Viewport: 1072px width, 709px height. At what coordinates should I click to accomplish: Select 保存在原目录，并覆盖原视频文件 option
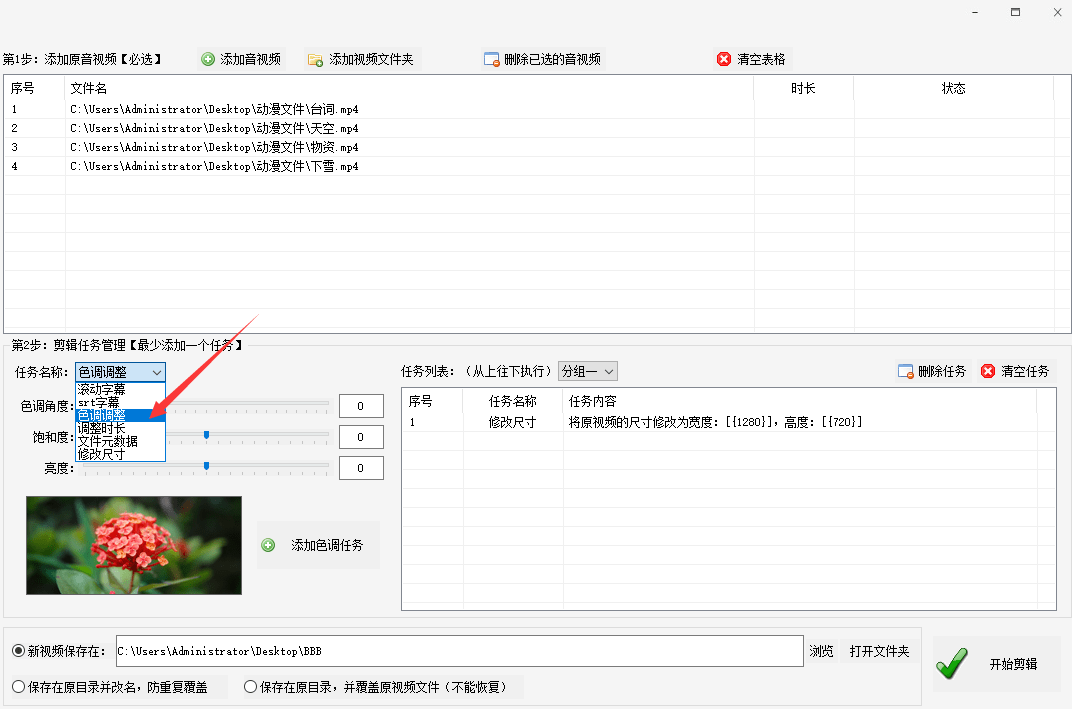click(x=250, y=686)
